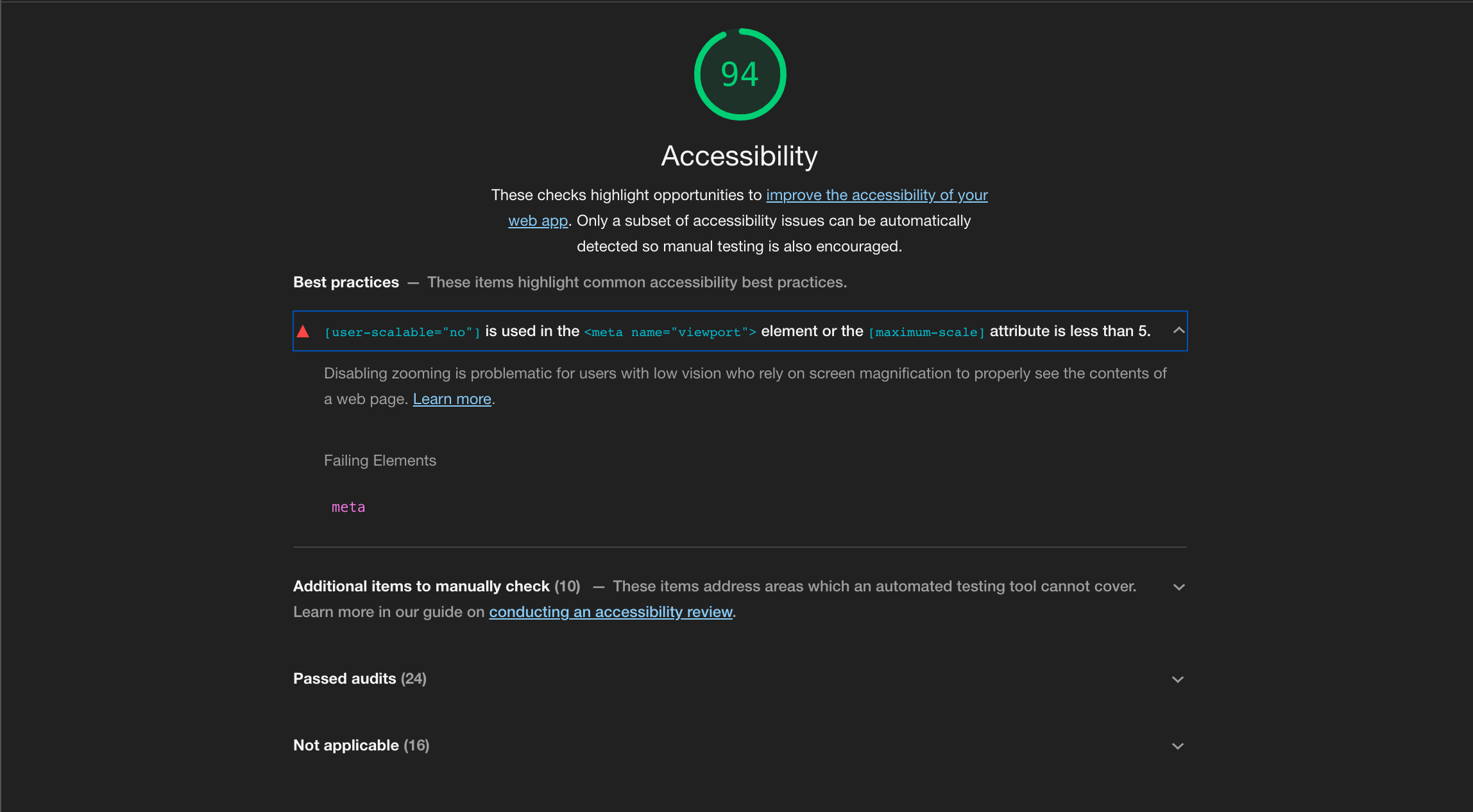
Task: Click the maximum-scale code snippet
Action: 926,332
